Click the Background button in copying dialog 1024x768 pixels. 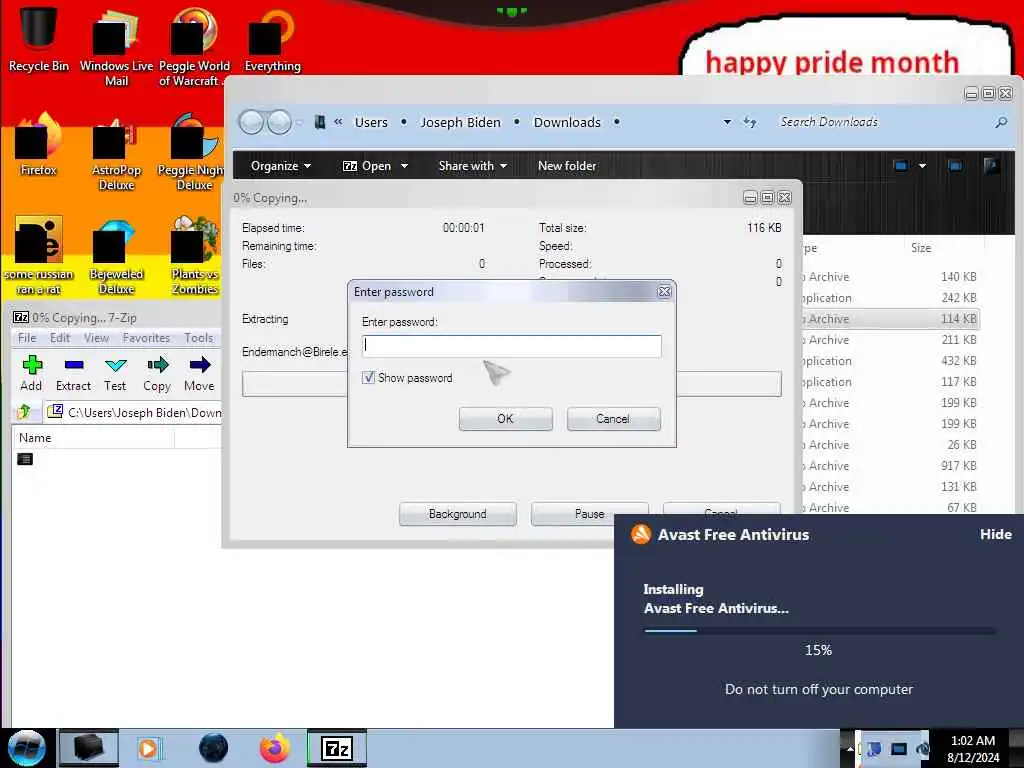[457, 514]
